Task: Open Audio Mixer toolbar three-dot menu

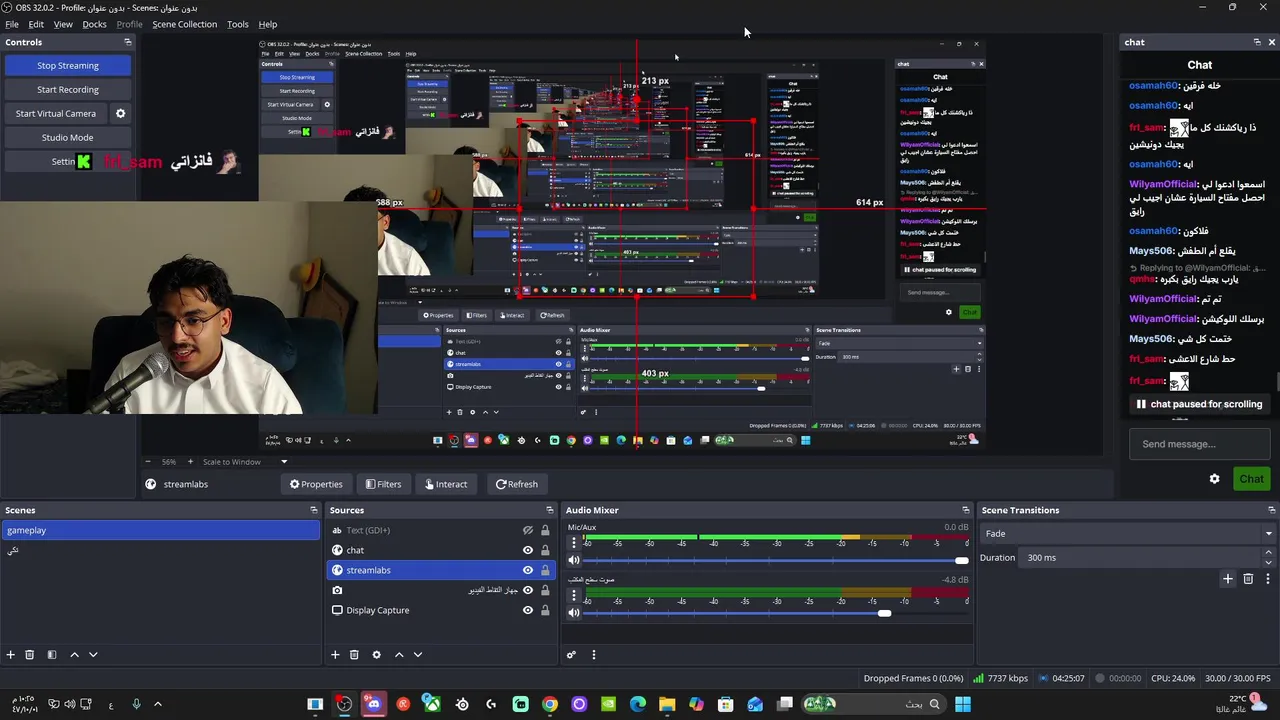Action: (x=593, y=655)
